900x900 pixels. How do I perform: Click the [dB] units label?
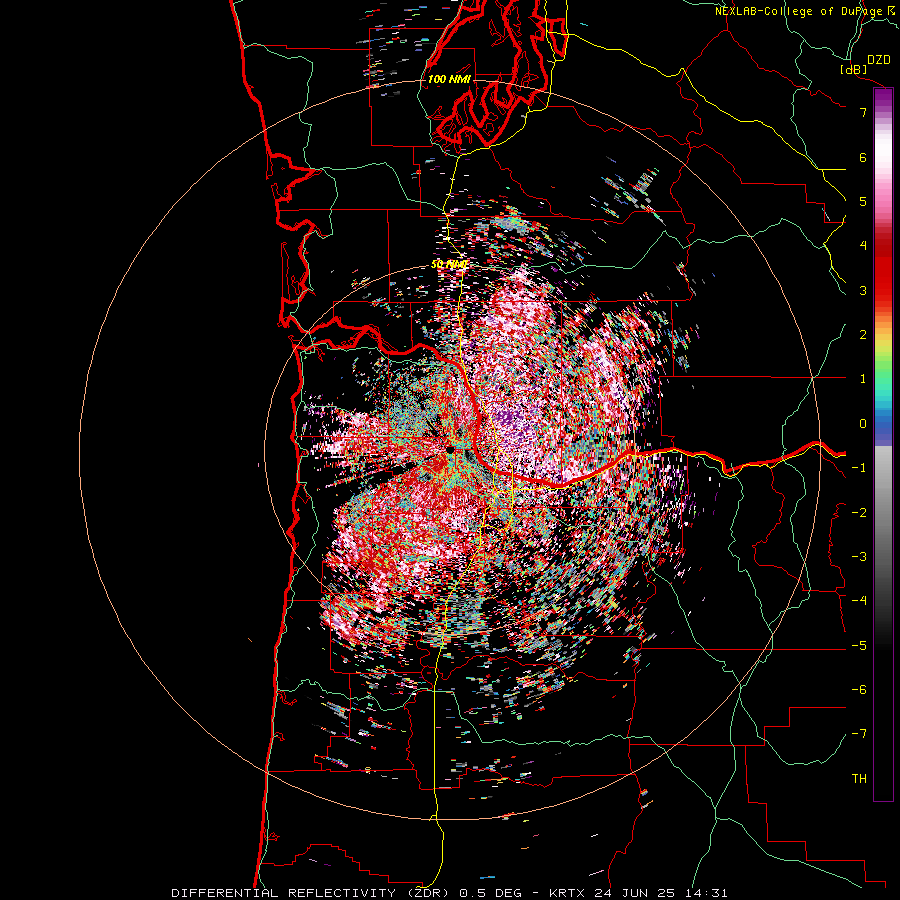click(854, 69)
